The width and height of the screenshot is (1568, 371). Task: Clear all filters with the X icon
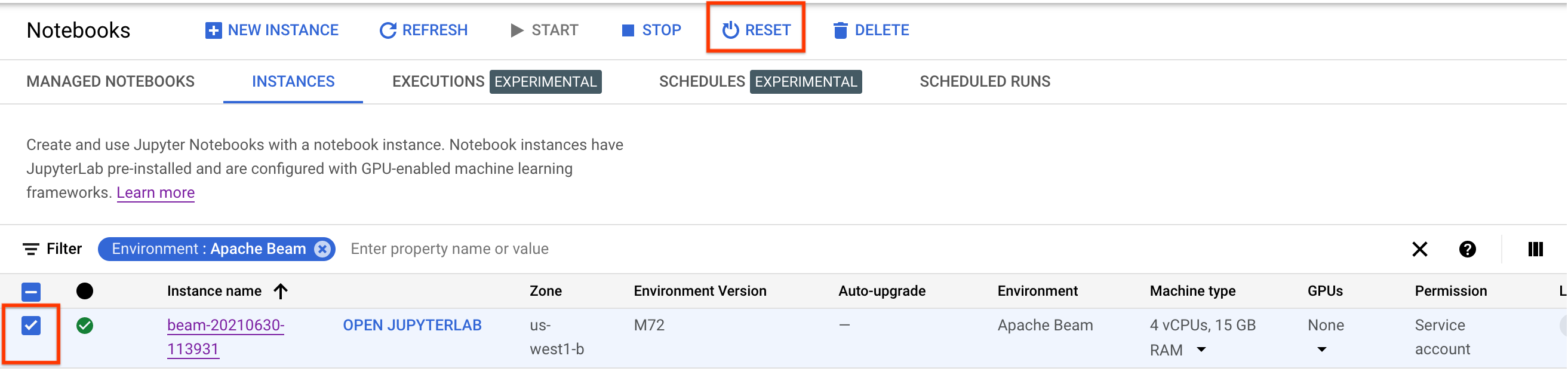click(1419, 249)
